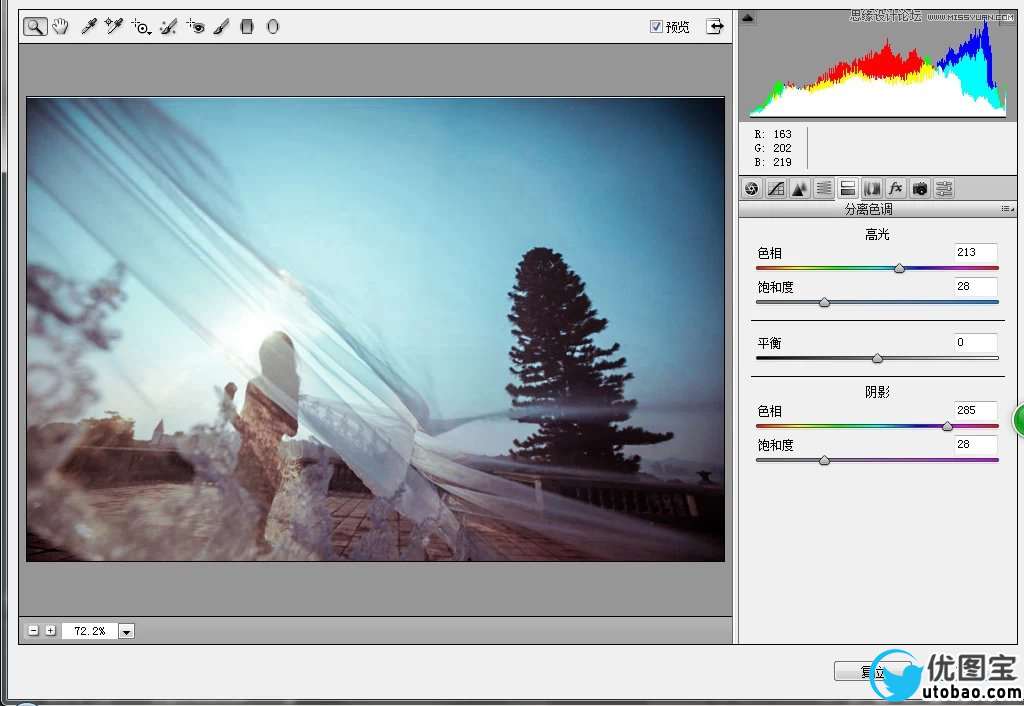The image size is (1024, 706).
Task: Click the B: 219 readout
Action: coord(773,162)
